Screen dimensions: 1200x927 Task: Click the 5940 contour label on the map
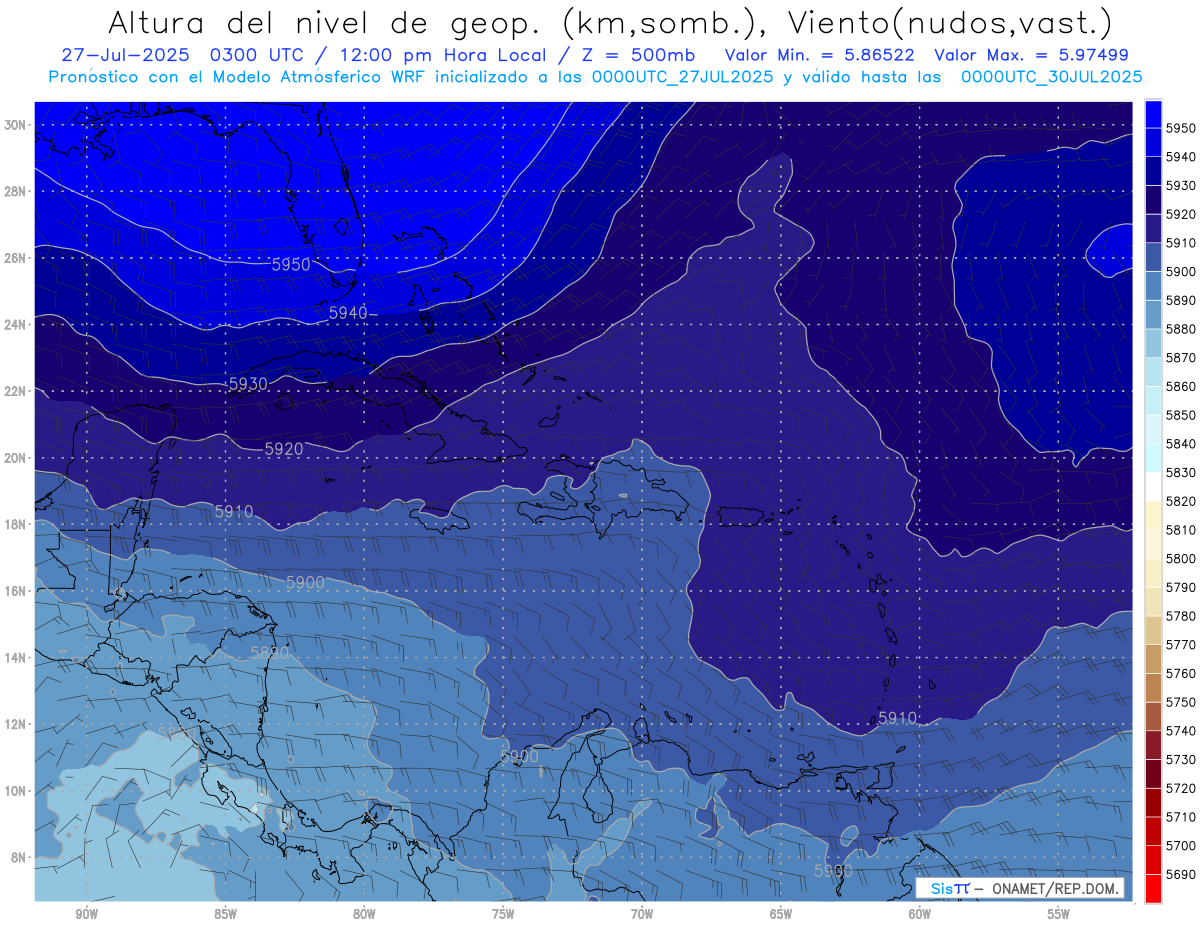point(348,313)
